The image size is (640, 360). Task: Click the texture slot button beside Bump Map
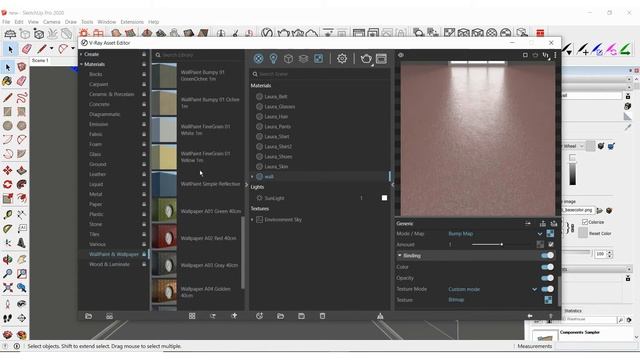click(x=550, y=233)
